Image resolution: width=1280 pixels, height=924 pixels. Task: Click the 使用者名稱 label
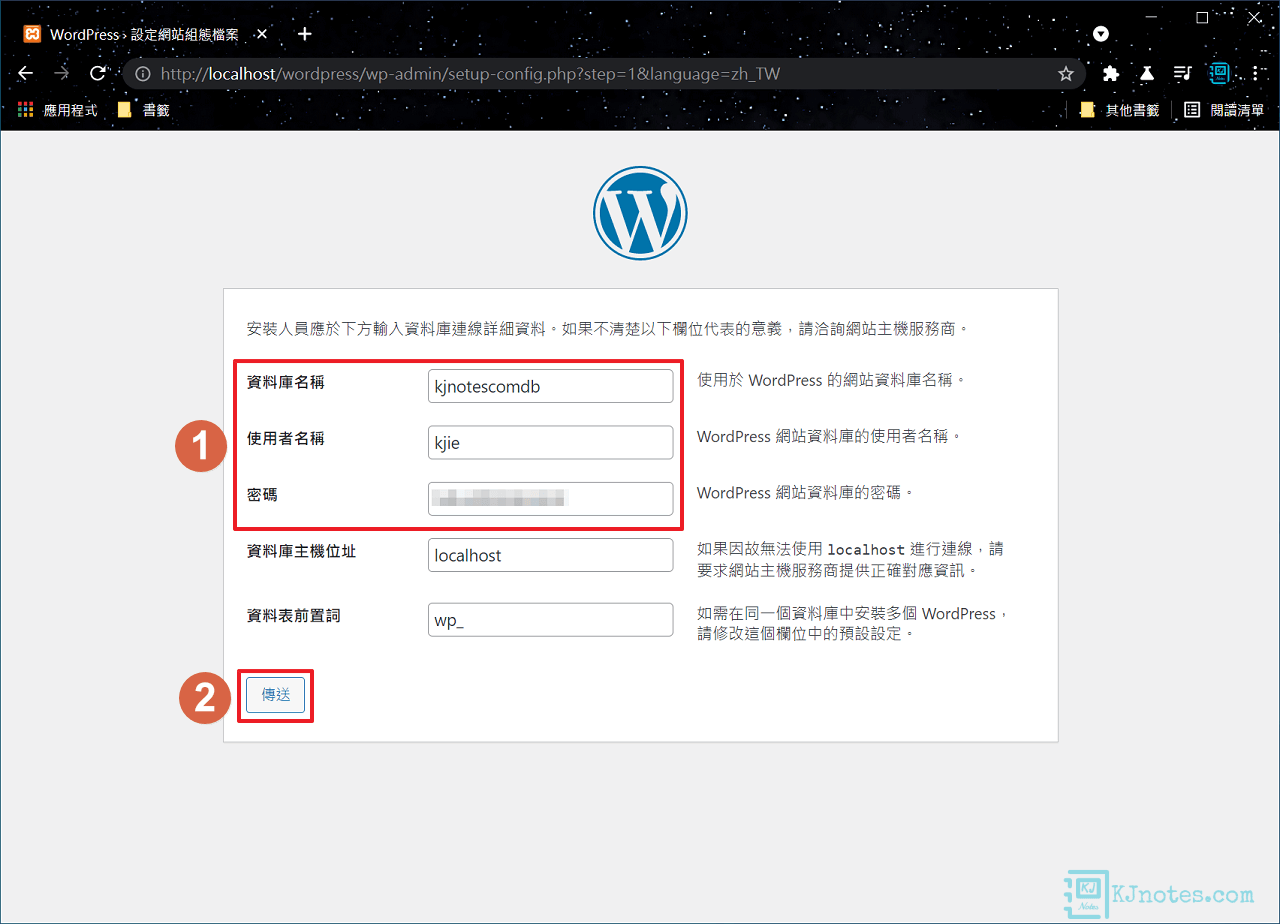pyautogui.click(x=285, y=438)
